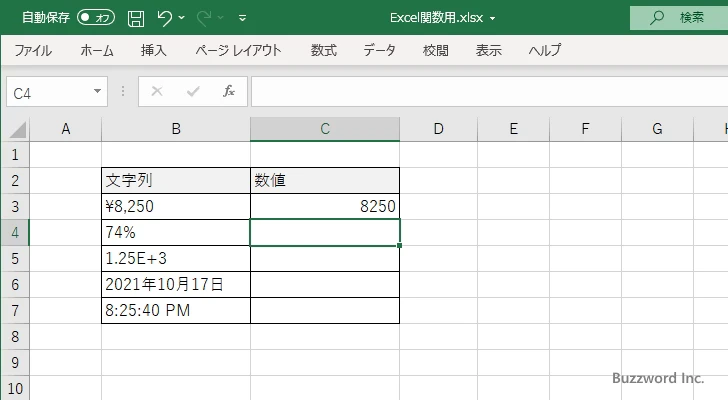The height and width of the screenshot is (400, 728).
Task: Select row 8 header
Action: pyautogui.click(x=15, y=336)
